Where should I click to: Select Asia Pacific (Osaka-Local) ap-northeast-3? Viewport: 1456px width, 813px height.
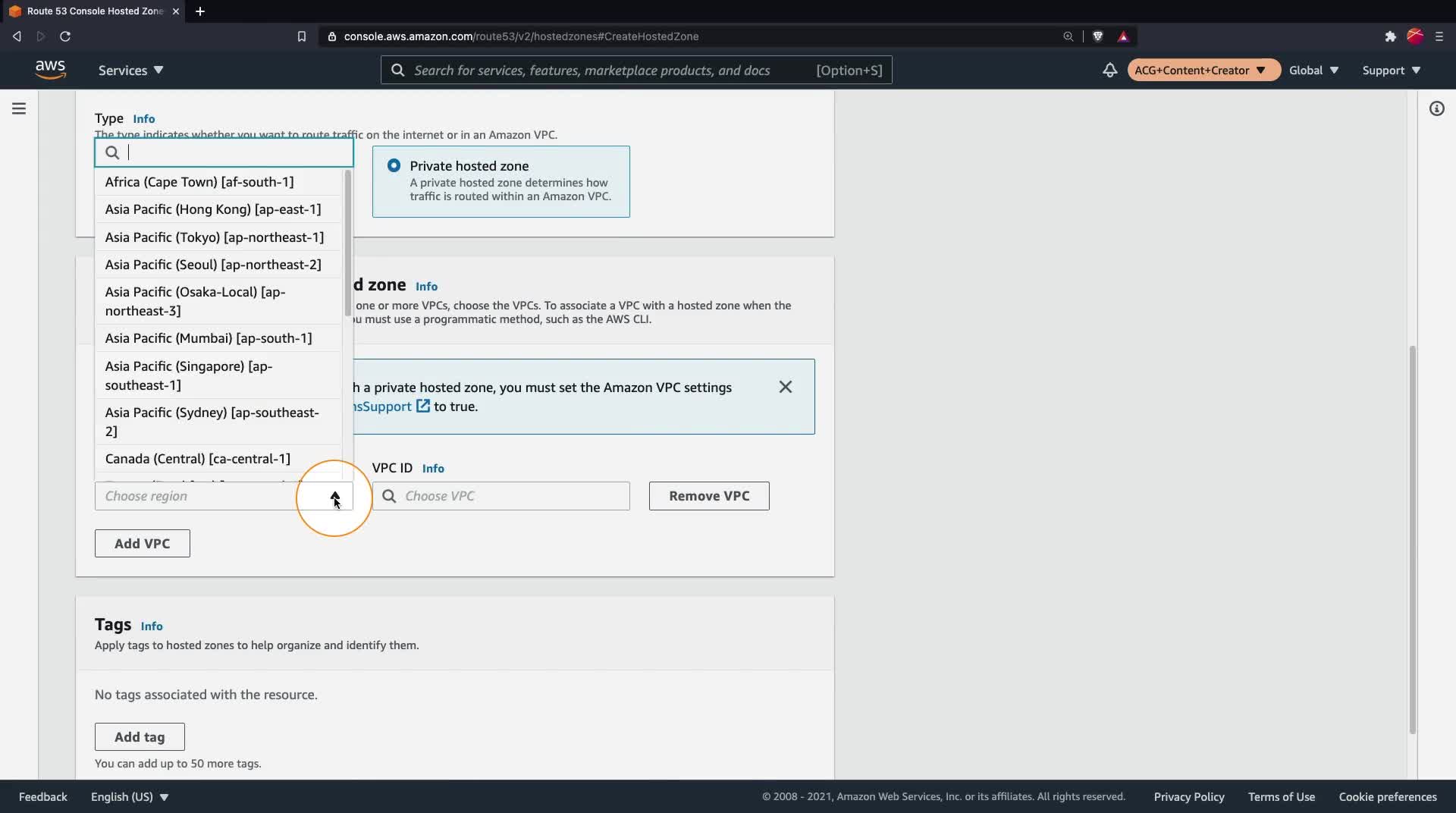coord(218,301)
